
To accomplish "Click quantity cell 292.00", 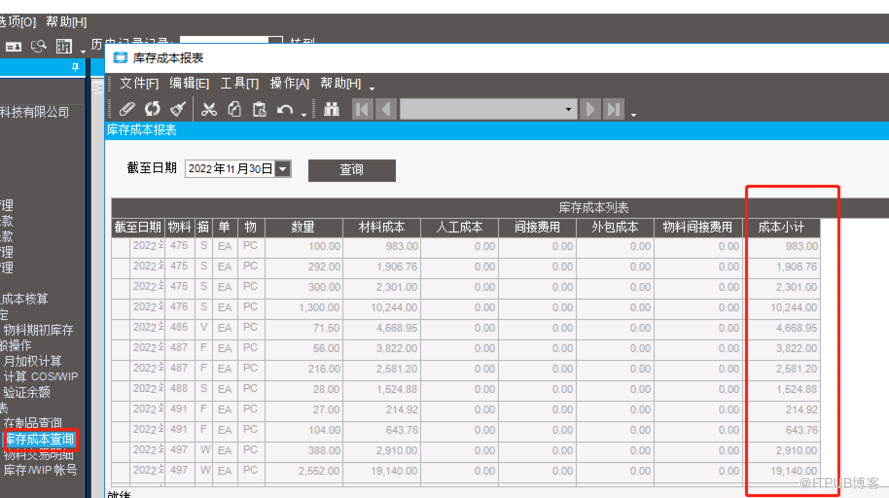I will 303,267.
